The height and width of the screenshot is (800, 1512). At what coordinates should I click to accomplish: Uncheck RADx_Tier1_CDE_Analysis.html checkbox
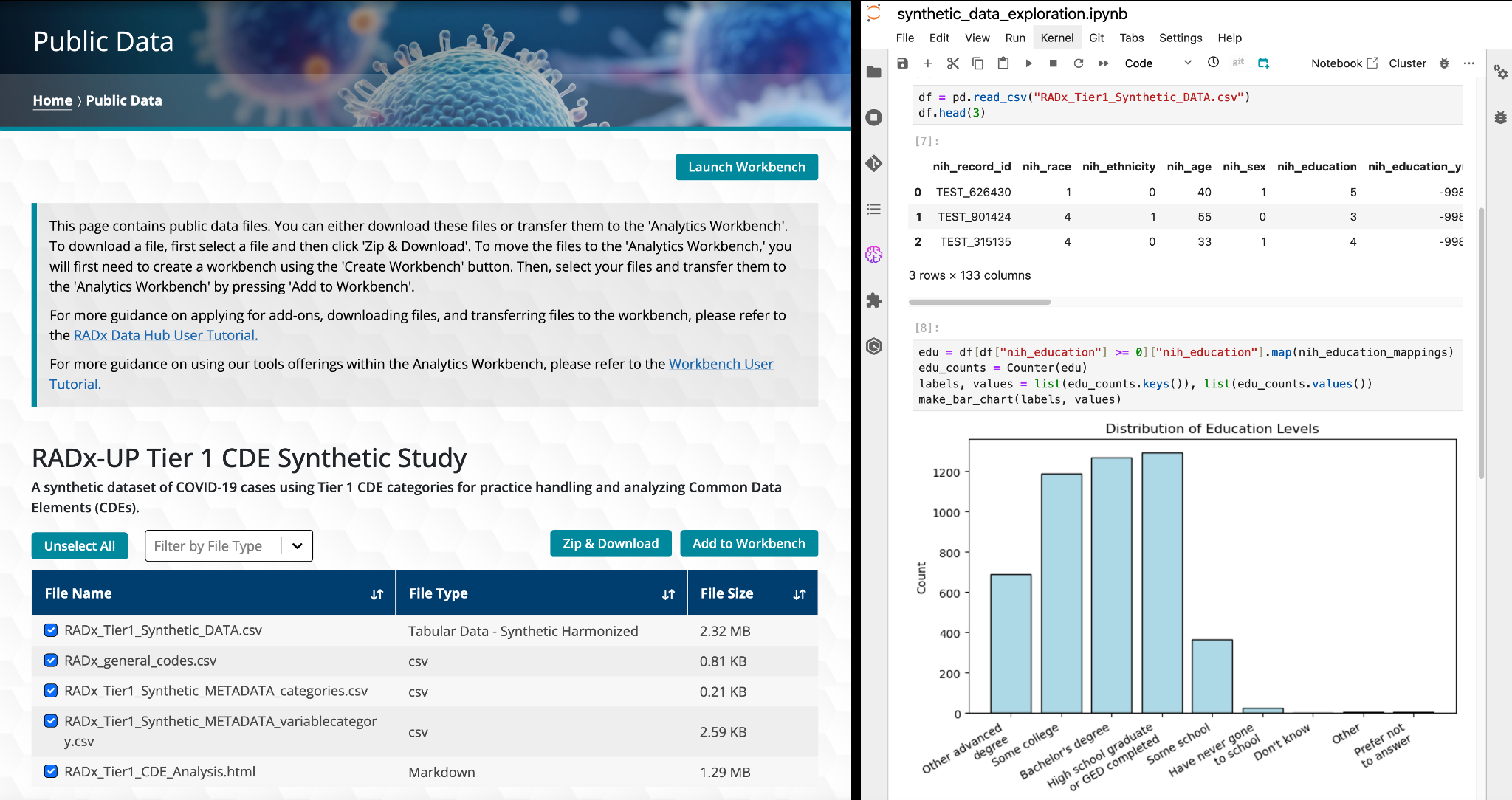51,771
